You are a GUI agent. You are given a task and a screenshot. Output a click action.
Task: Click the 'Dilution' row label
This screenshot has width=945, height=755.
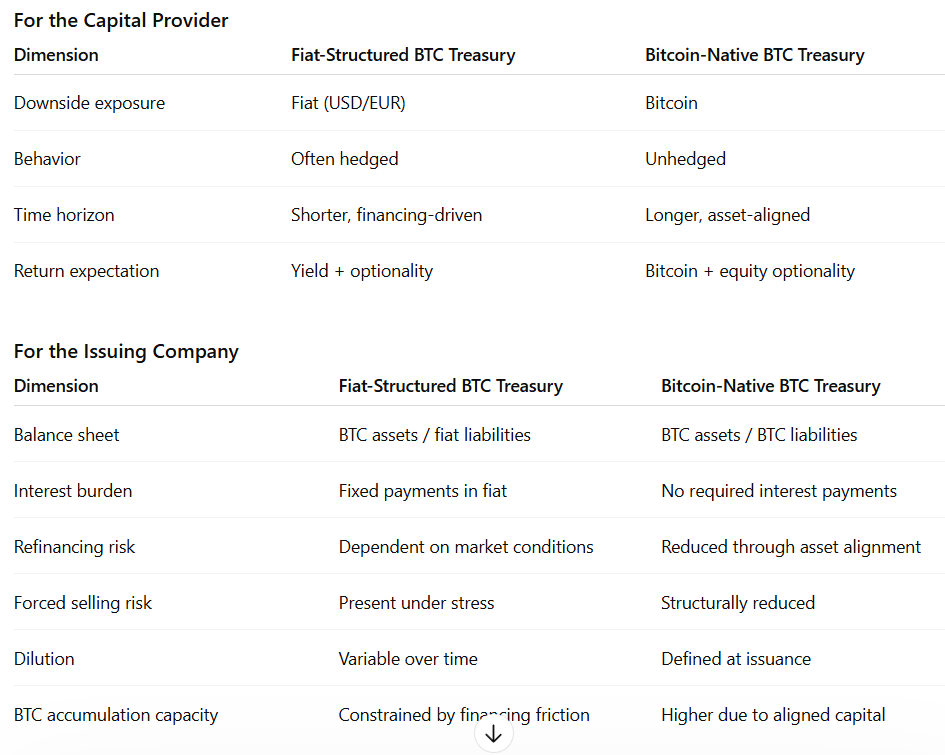[x=44, y=659]
